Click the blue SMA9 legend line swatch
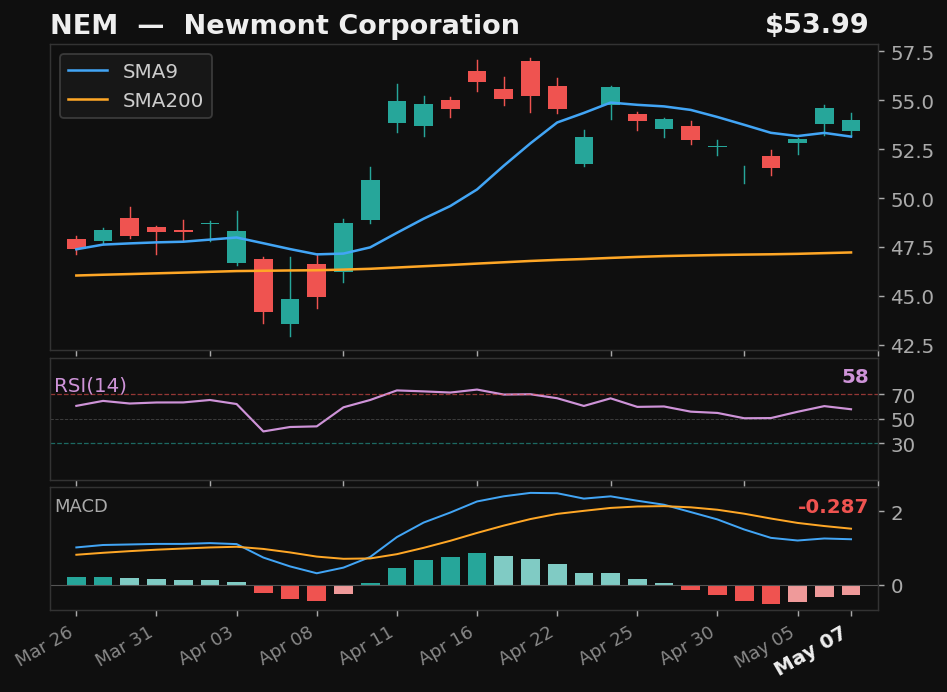This screenshot has height=692, width=947. (x=88, y=71)
